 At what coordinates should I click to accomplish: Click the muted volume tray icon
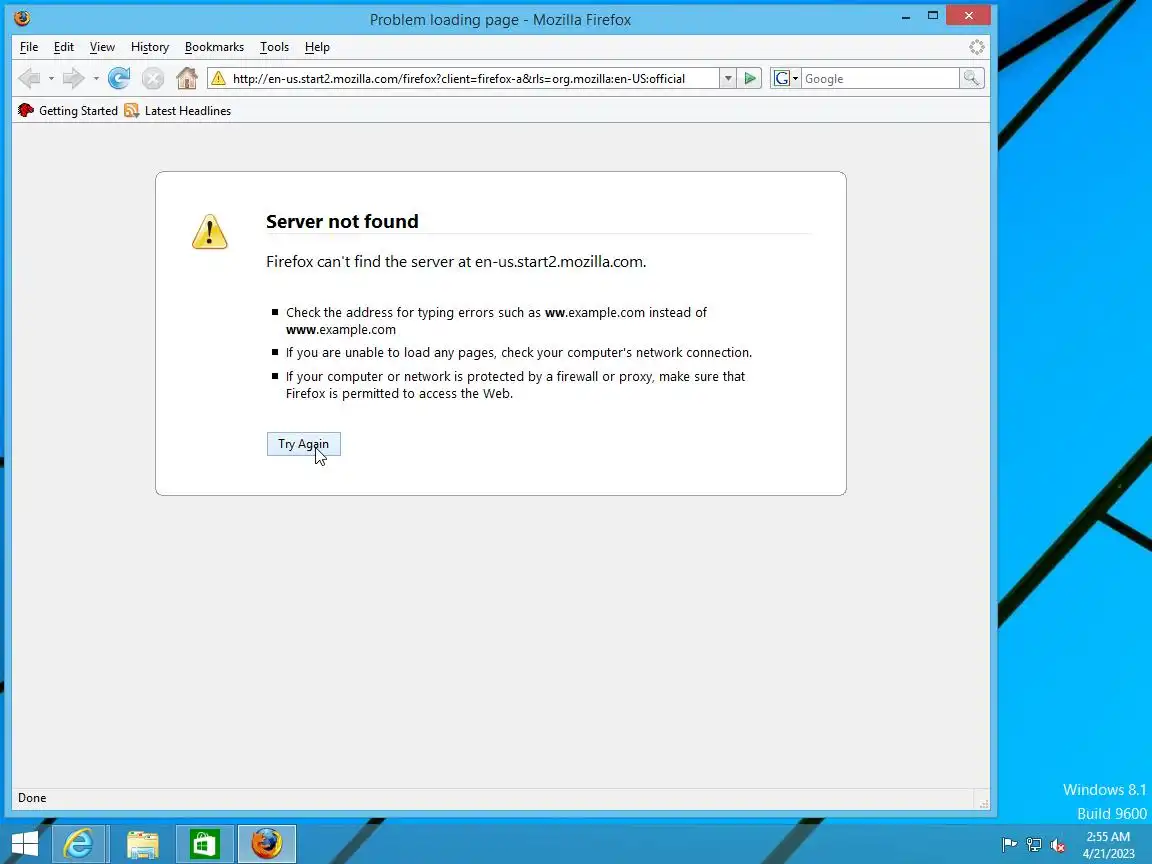pos(1058,845)
